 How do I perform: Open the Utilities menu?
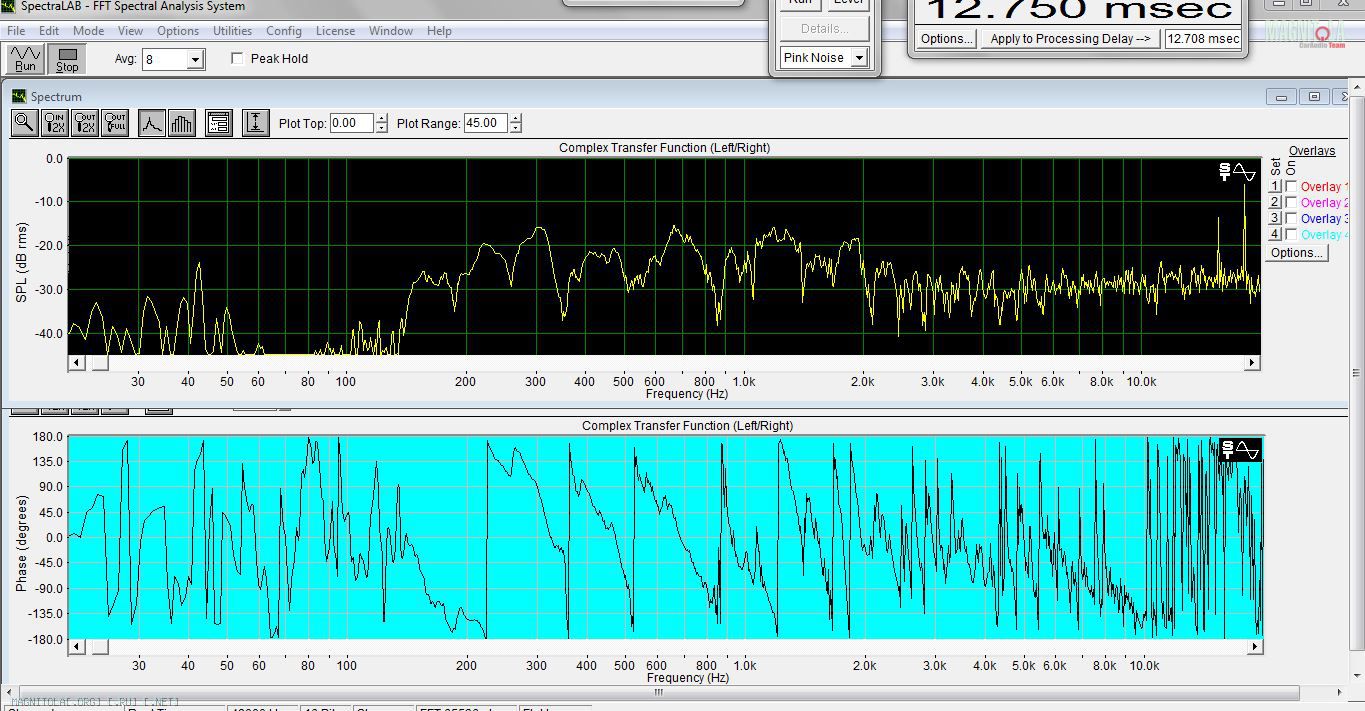click(x=232, y=31)
